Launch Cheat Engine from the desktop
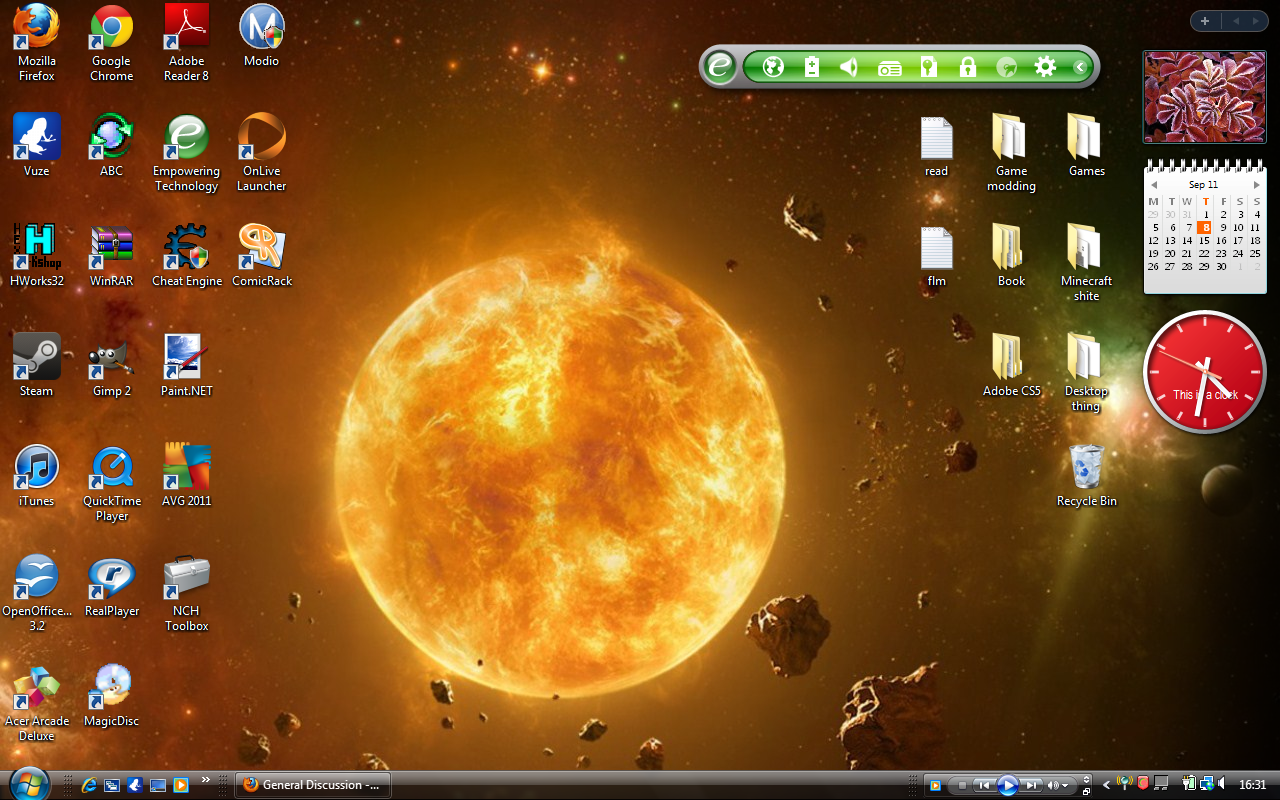This screenshot has height=800, width=1280. click(x=187, y=247)
